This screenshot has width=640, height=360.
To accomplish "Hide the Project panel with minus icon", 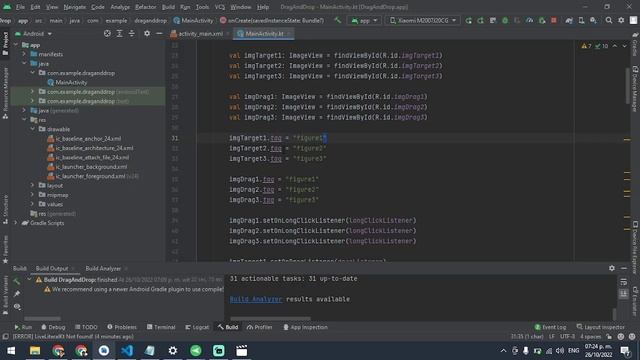I will tap(159, 33).
